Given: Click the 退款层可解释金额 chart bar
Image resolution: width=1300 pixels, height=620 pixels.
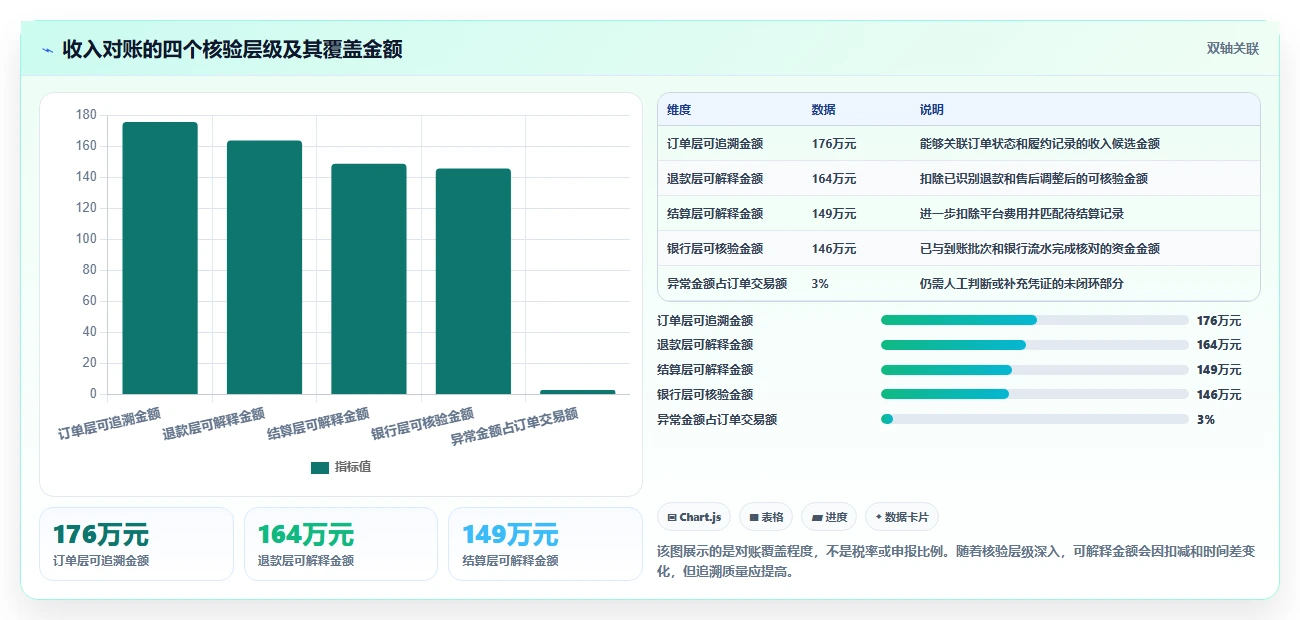Looking at the screenshot, I should (264, 267).
